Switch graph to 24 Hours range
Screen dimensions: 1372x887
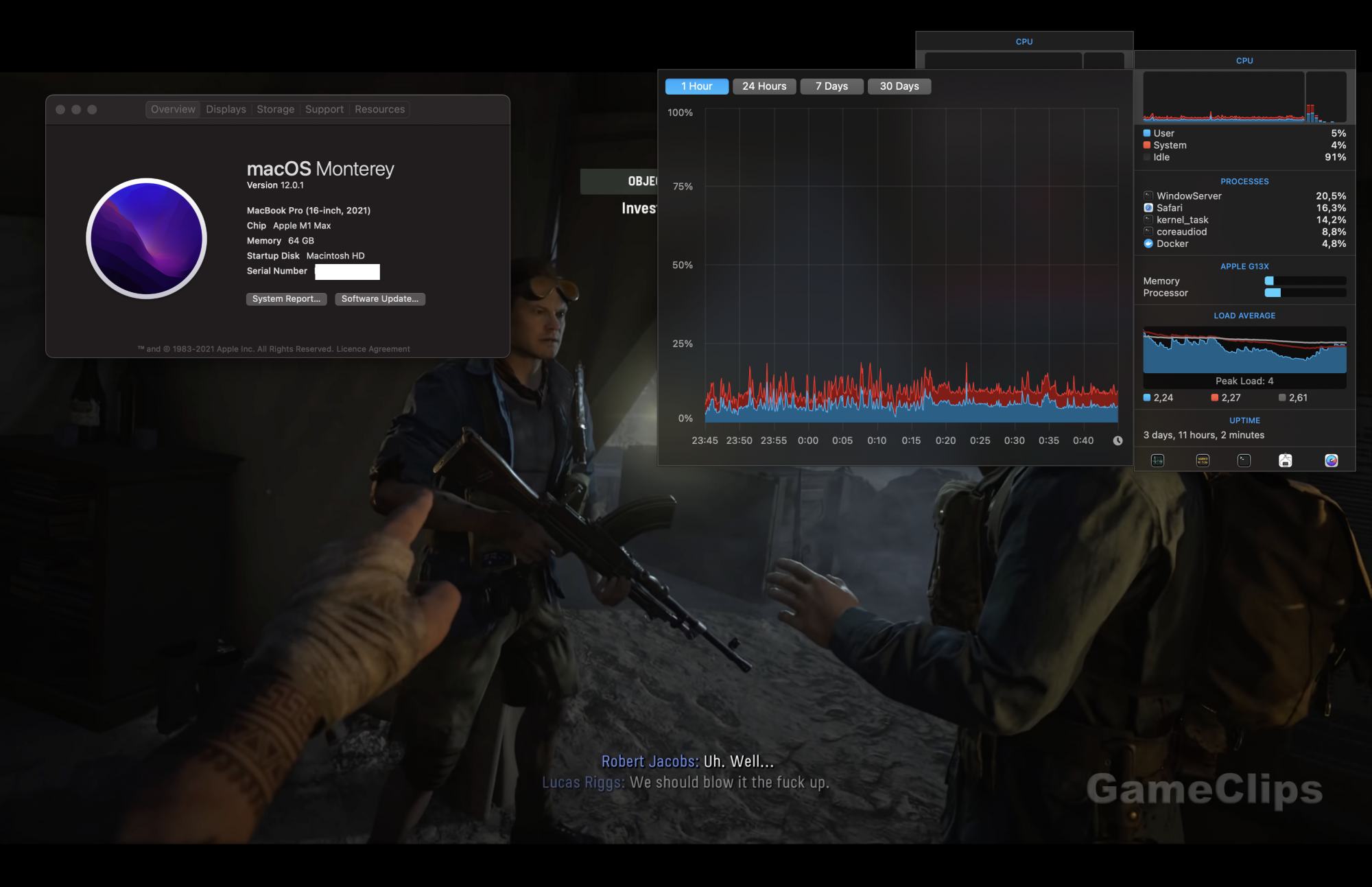coord(764,86)
